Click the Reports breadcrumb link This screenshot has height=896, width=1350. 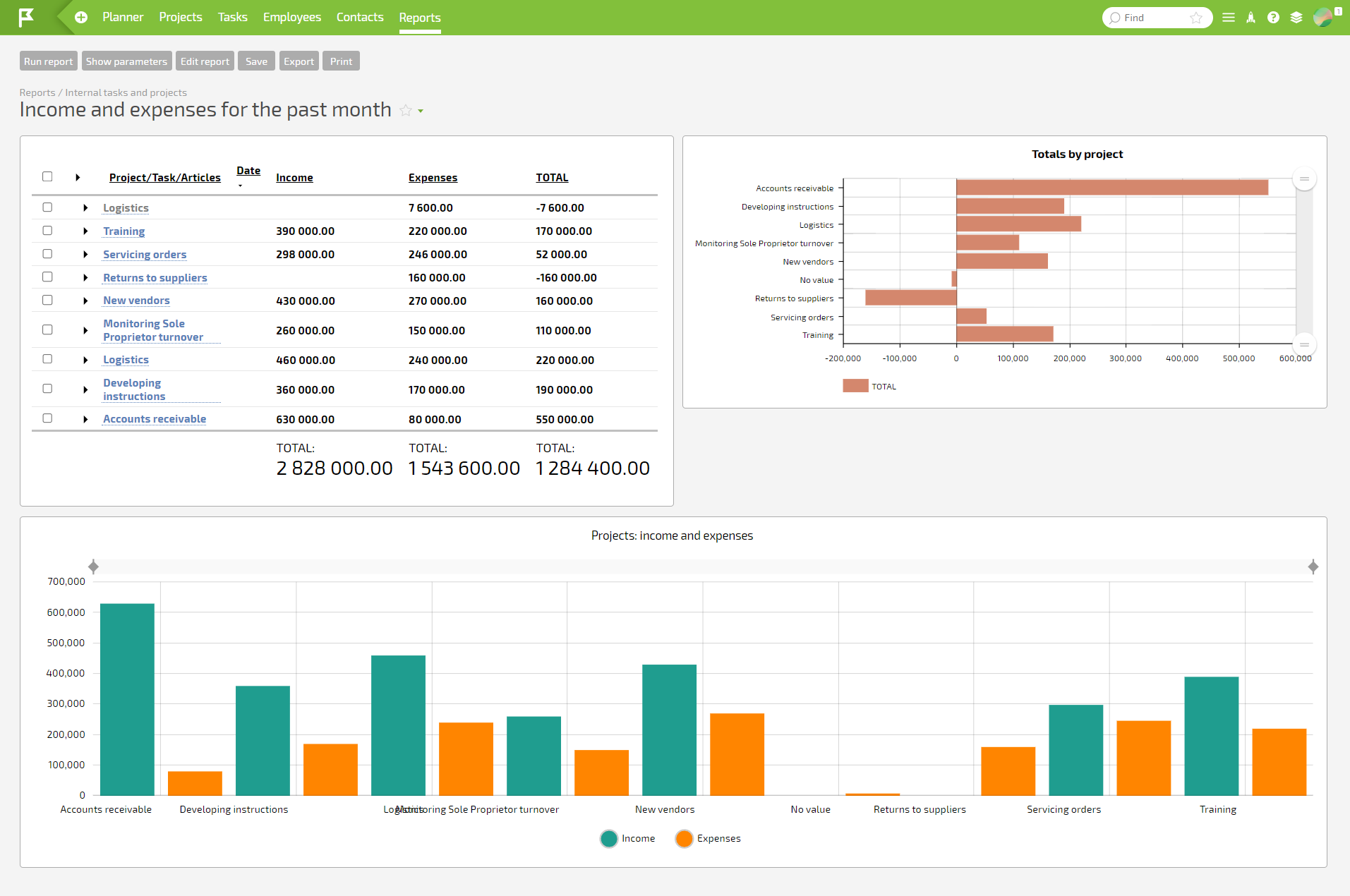click(x=37, y=92)
